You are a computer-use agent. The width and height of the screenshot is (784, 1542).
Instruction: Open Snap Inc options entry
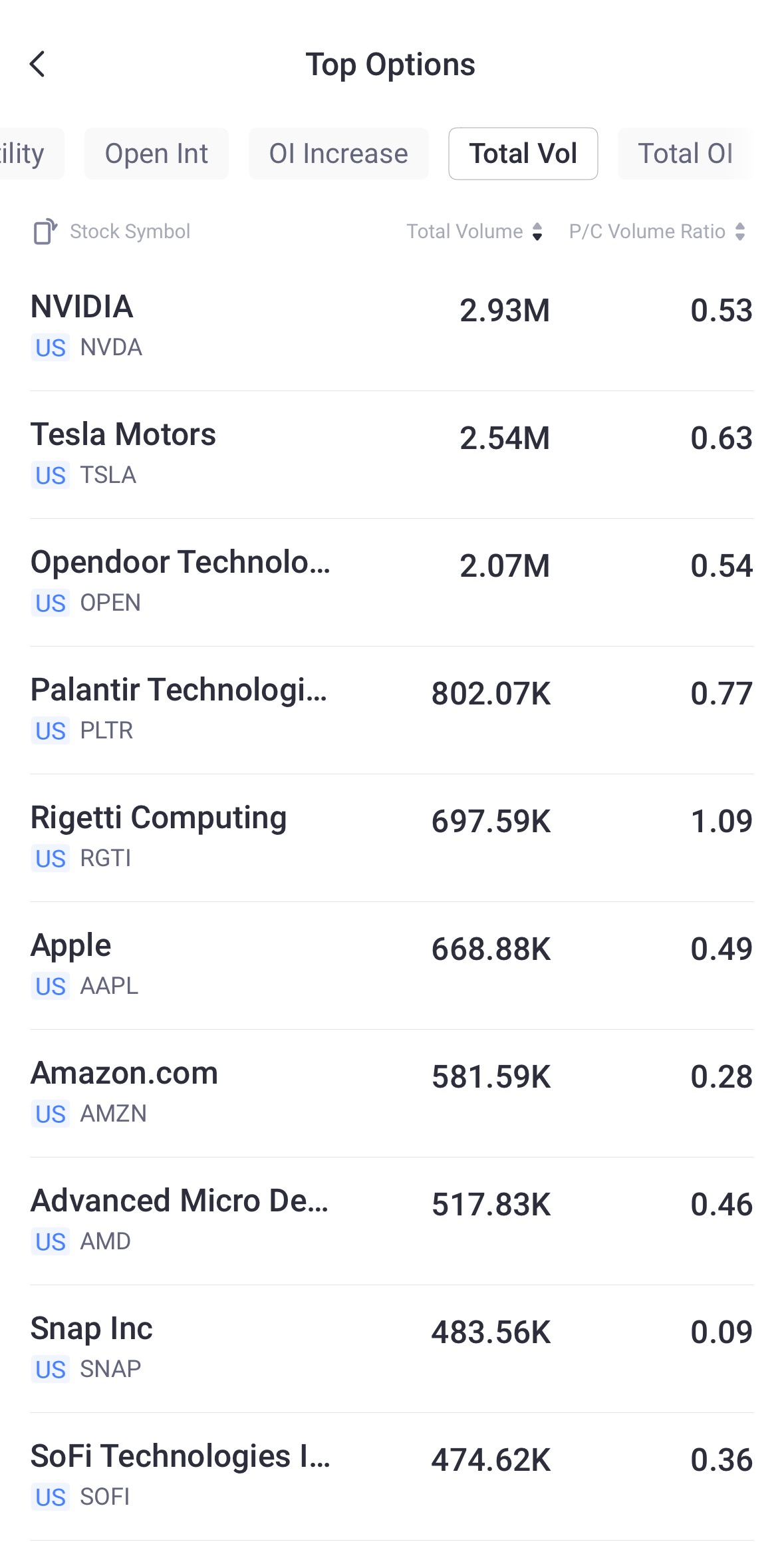[x=392, y=1348]
